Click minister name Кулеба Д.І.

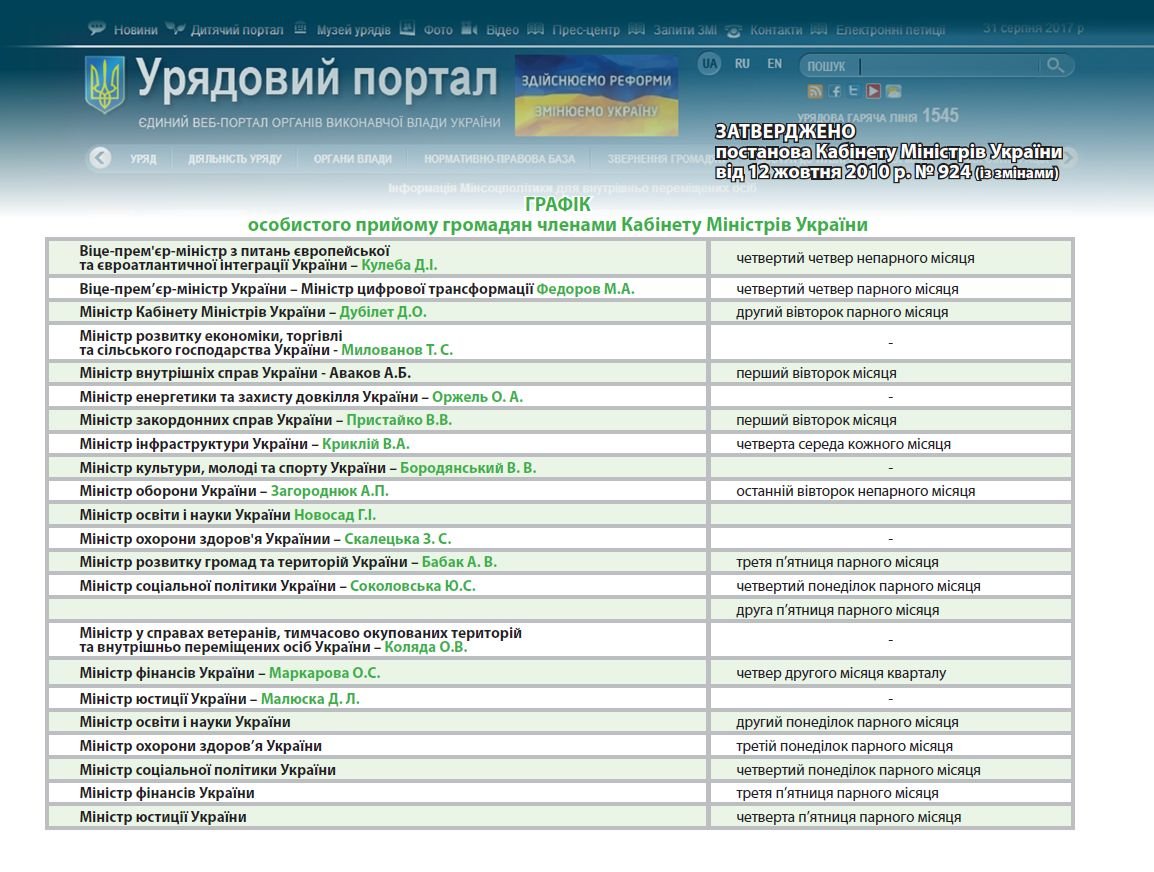point(399,265)
